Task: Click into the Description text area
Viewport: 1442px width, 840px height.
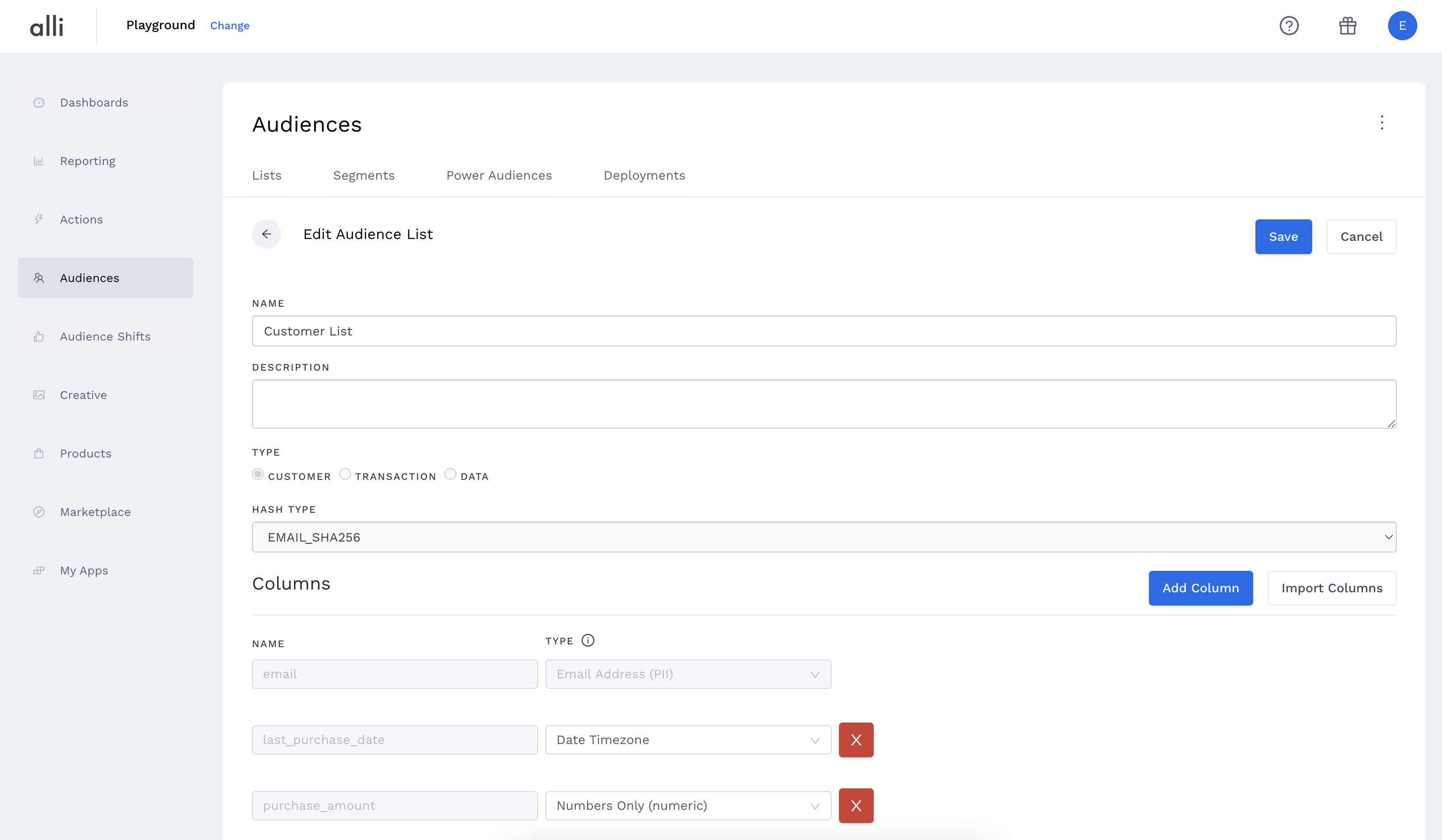Action: click(823, 404)
